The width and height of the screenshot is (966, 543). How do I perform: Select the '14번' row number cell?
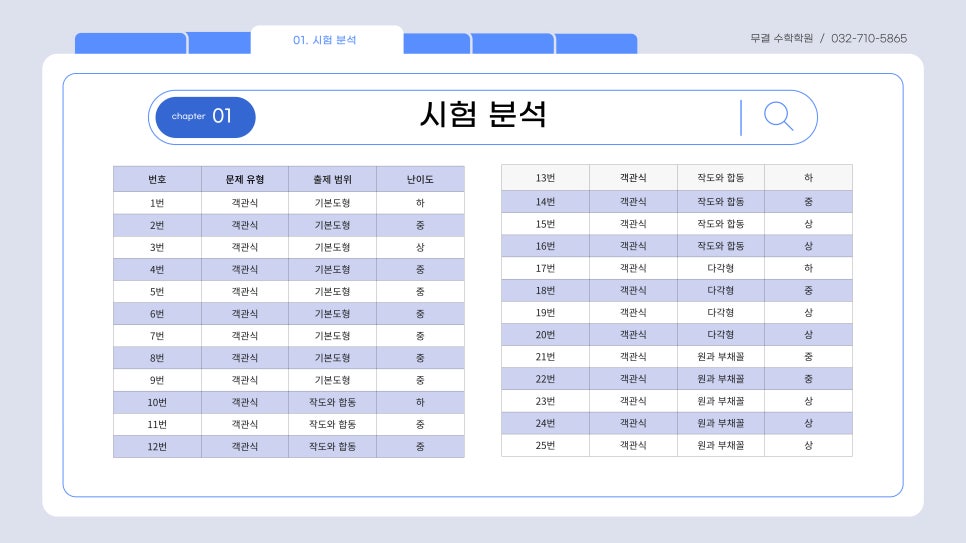(545, 202)
